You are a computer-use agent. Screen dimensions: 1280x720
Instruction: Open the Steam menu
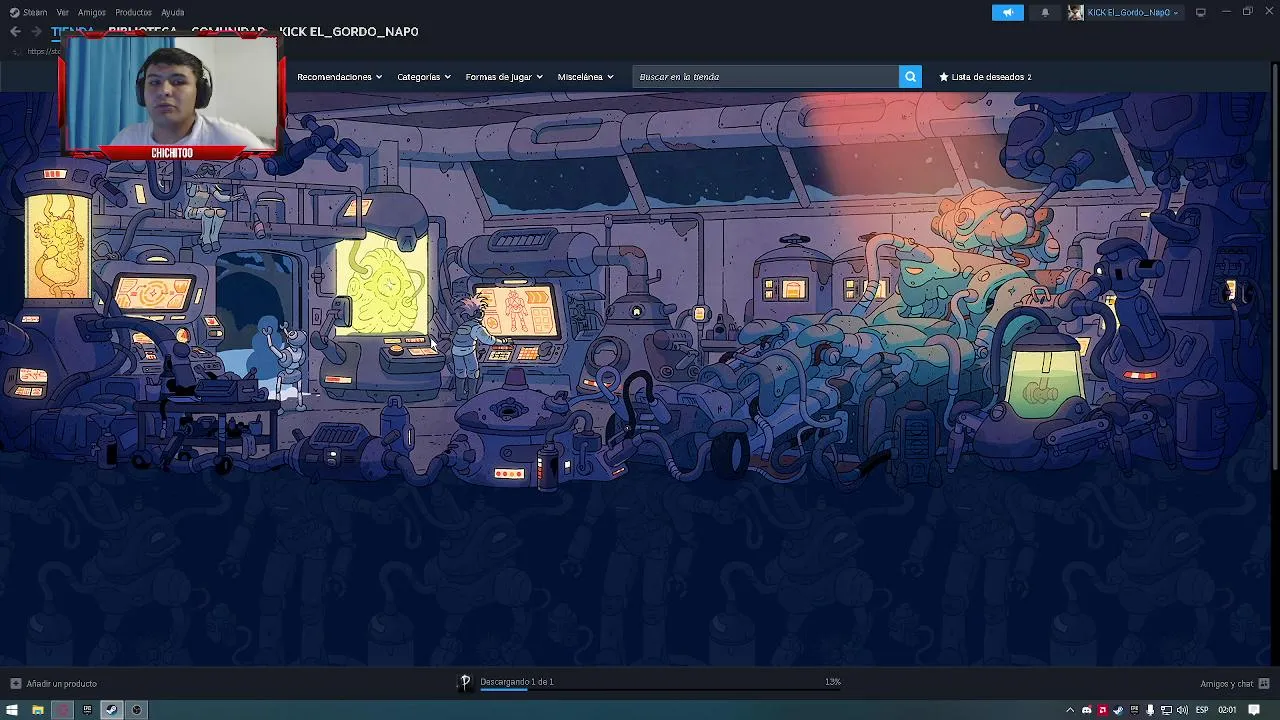pos(29,12)
